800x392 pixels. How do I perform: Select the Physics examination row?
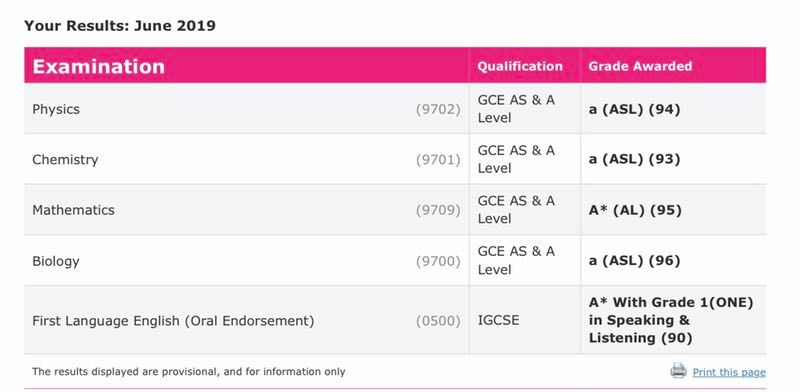click(395, 109)
